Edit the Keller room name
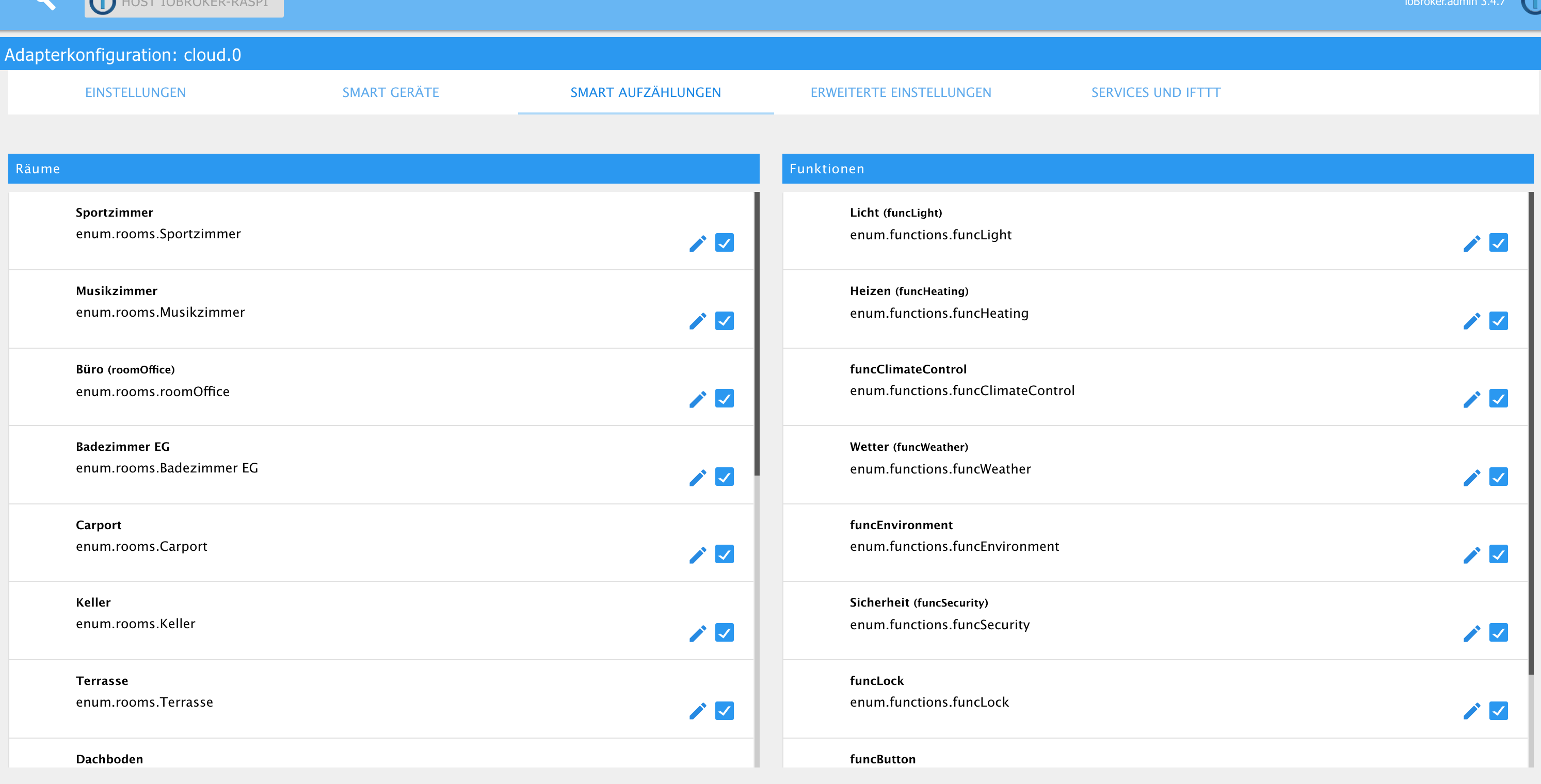This screenshot has height=784, width=1541. tap(698, 633)
